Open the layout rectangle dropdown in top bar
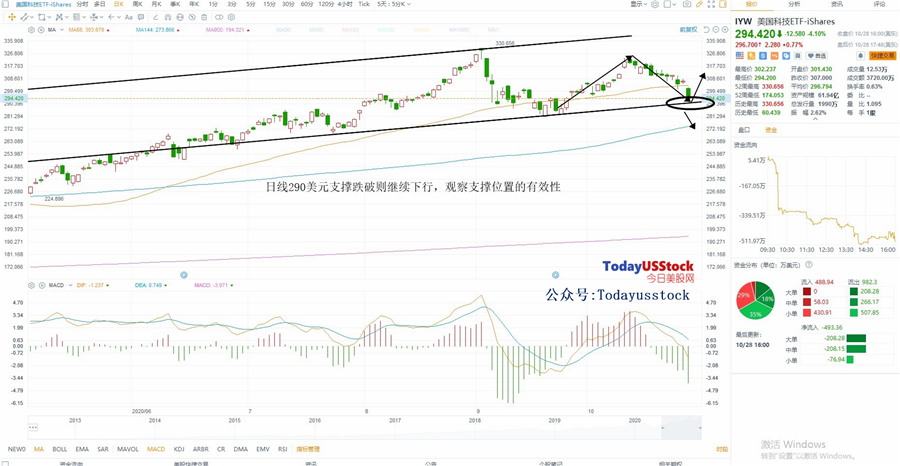 [670, 4]
